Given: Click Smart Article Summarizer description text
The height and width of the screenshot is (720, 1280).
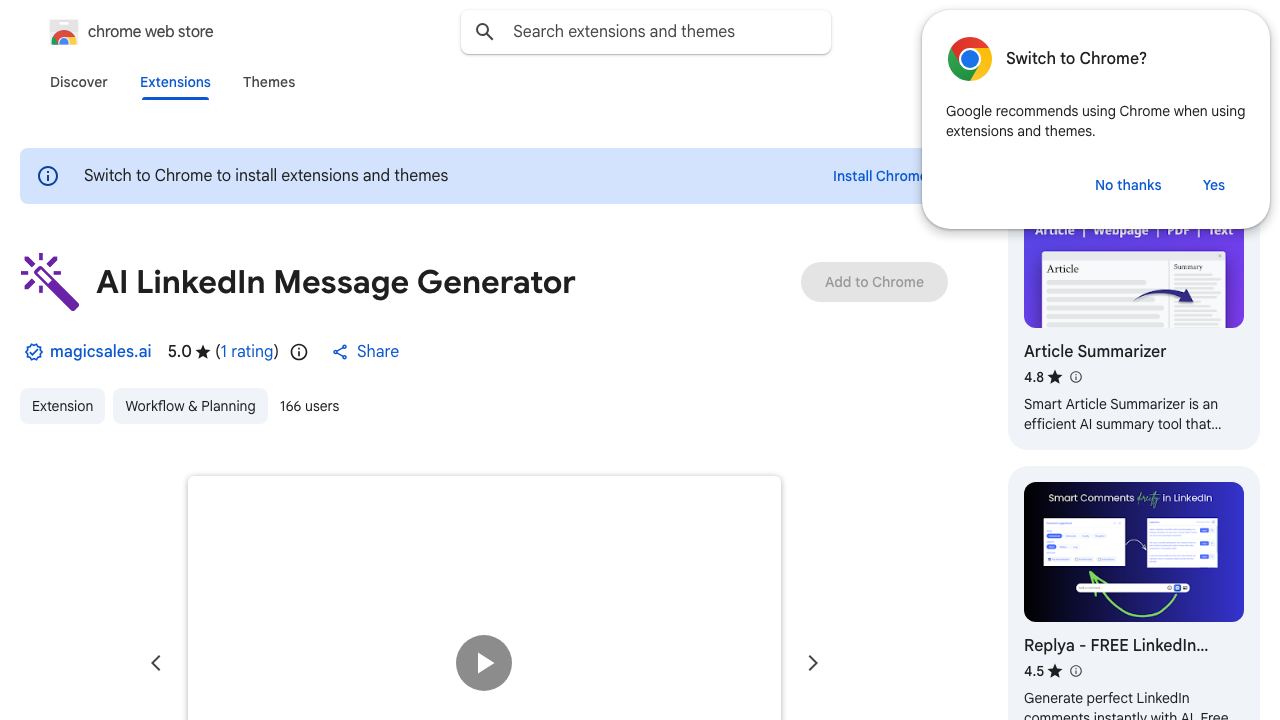Looking at the screenshot, I should (1122, 414).
